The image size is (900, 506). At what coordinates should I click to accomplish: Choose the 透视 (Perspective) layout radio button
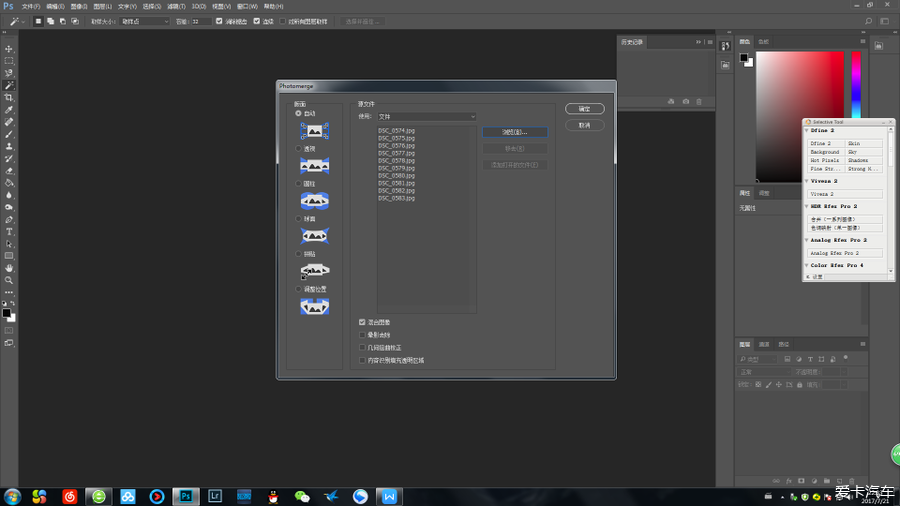pos(298,149)
